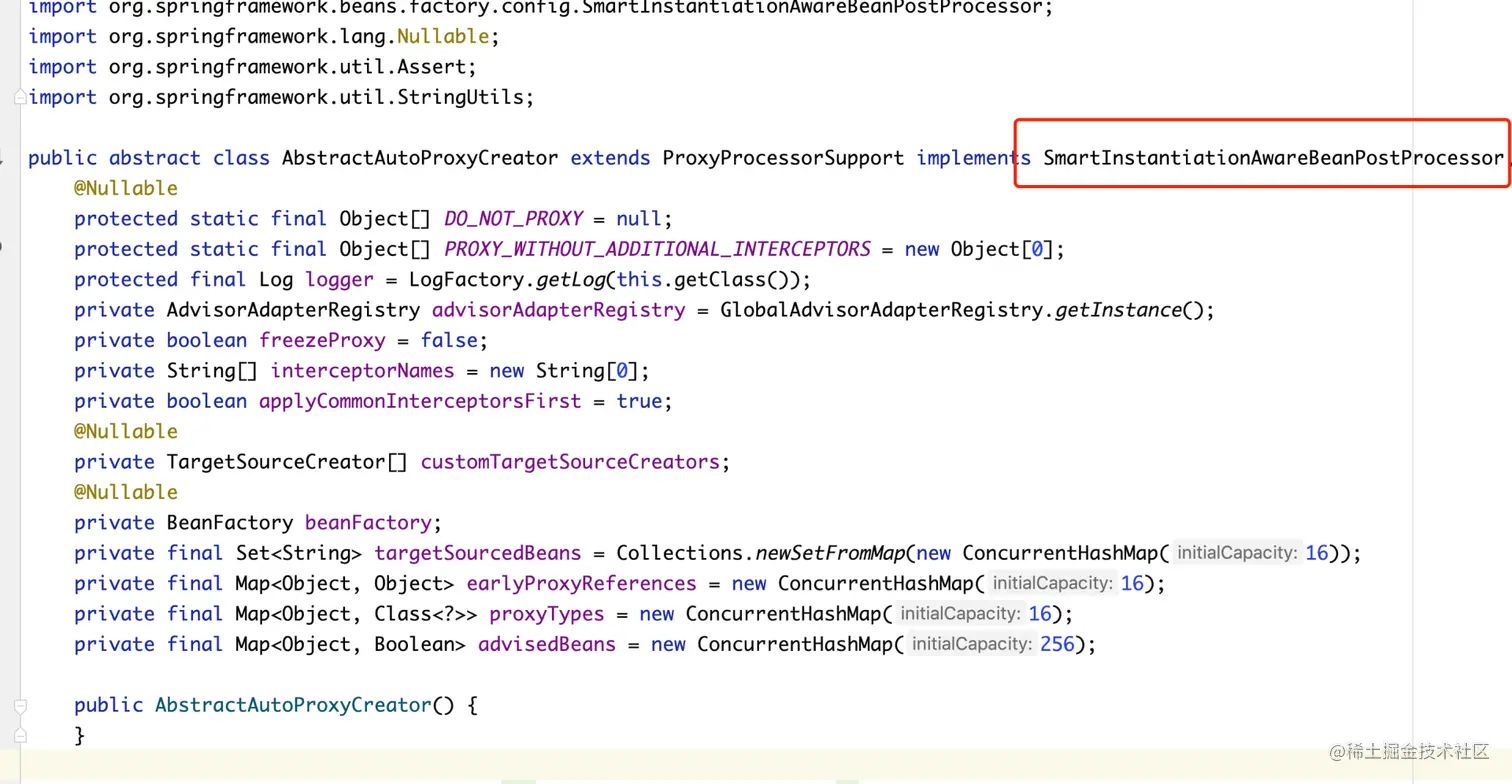Screen dimensions: 1512x784
Task: Click initialCapacity hint on the targetSourcedBeans line
Action: pos(1236,553)
